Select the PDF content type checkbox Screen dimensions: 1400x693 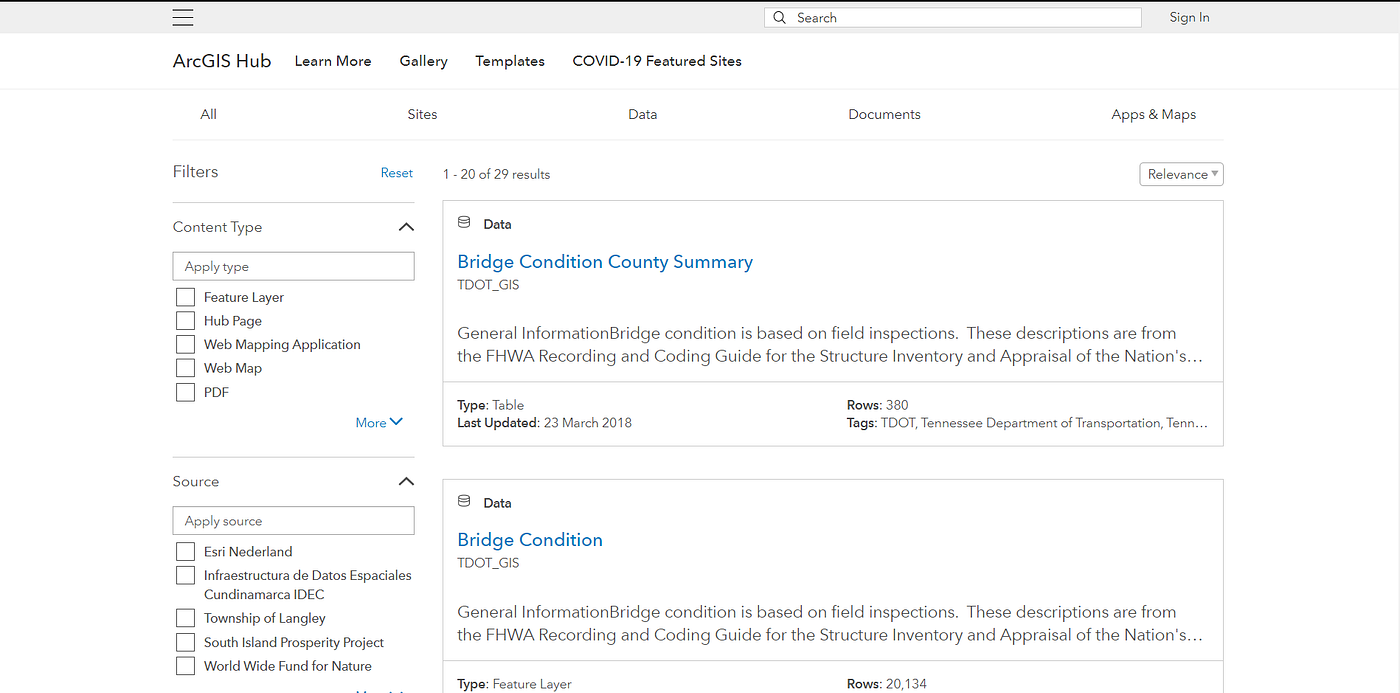coord(185,392)
